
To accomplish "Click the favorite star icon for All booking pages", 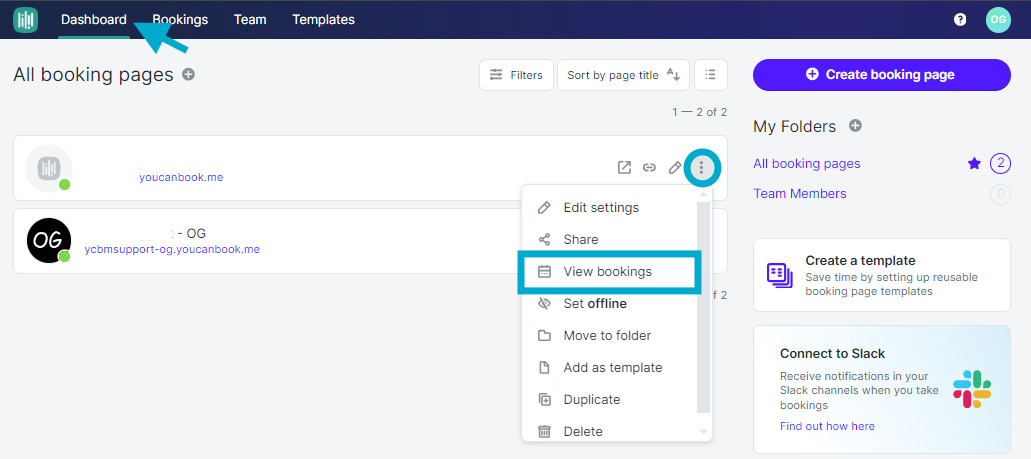I will (974, 164).
